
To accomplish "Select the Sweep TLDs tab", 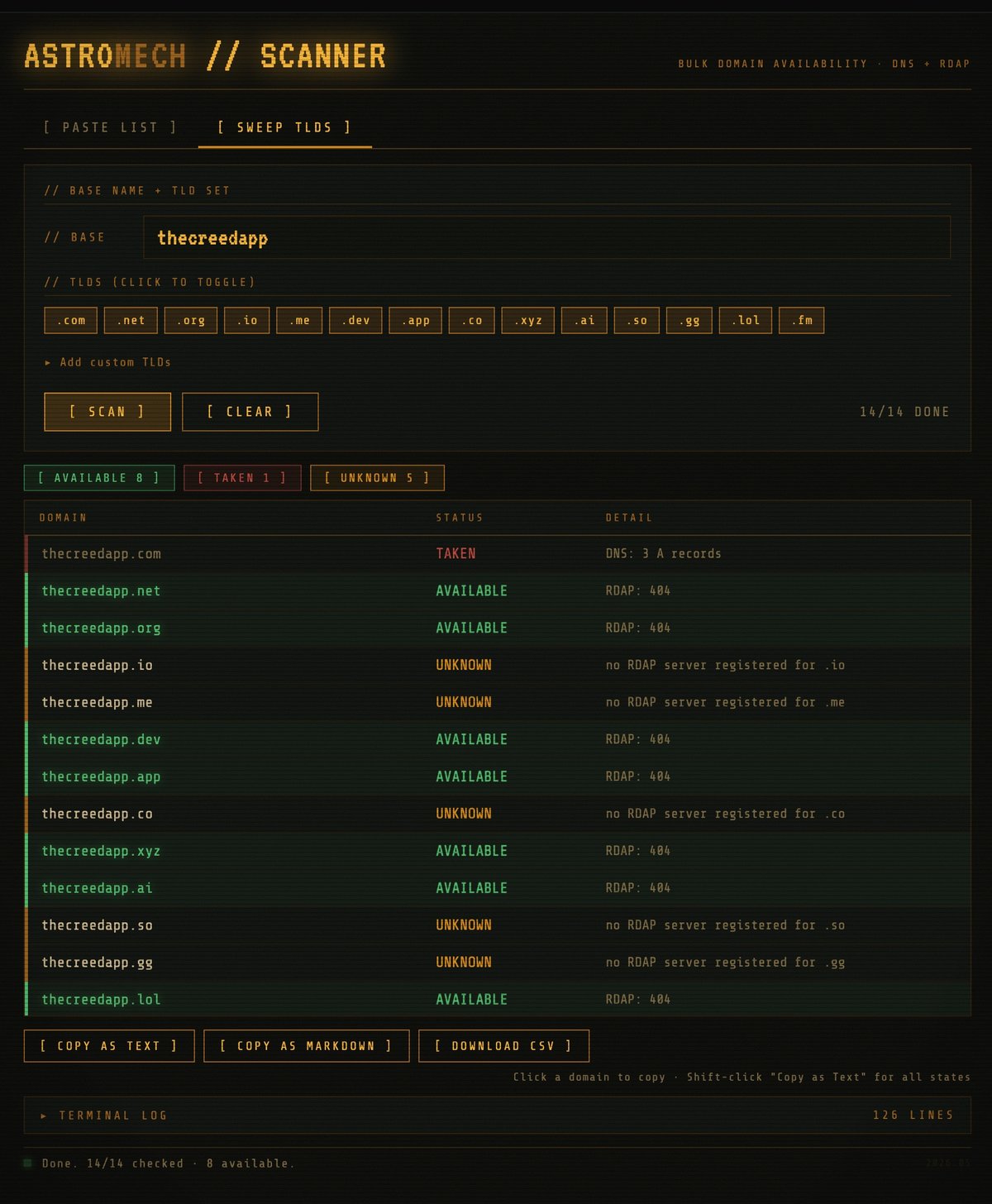I will 284,127.
